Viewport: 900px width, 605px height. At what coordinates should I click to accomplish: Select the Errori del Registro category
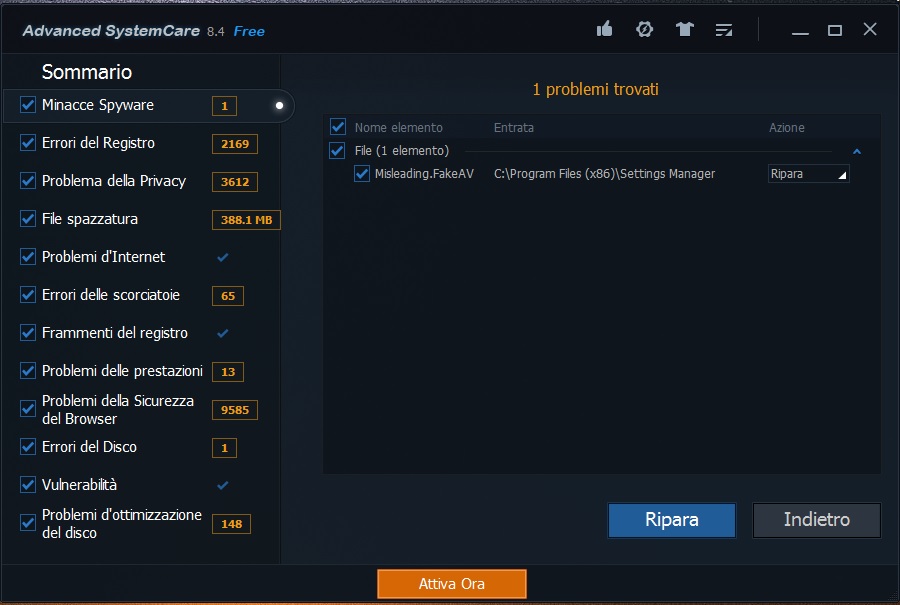click(98, 143)
